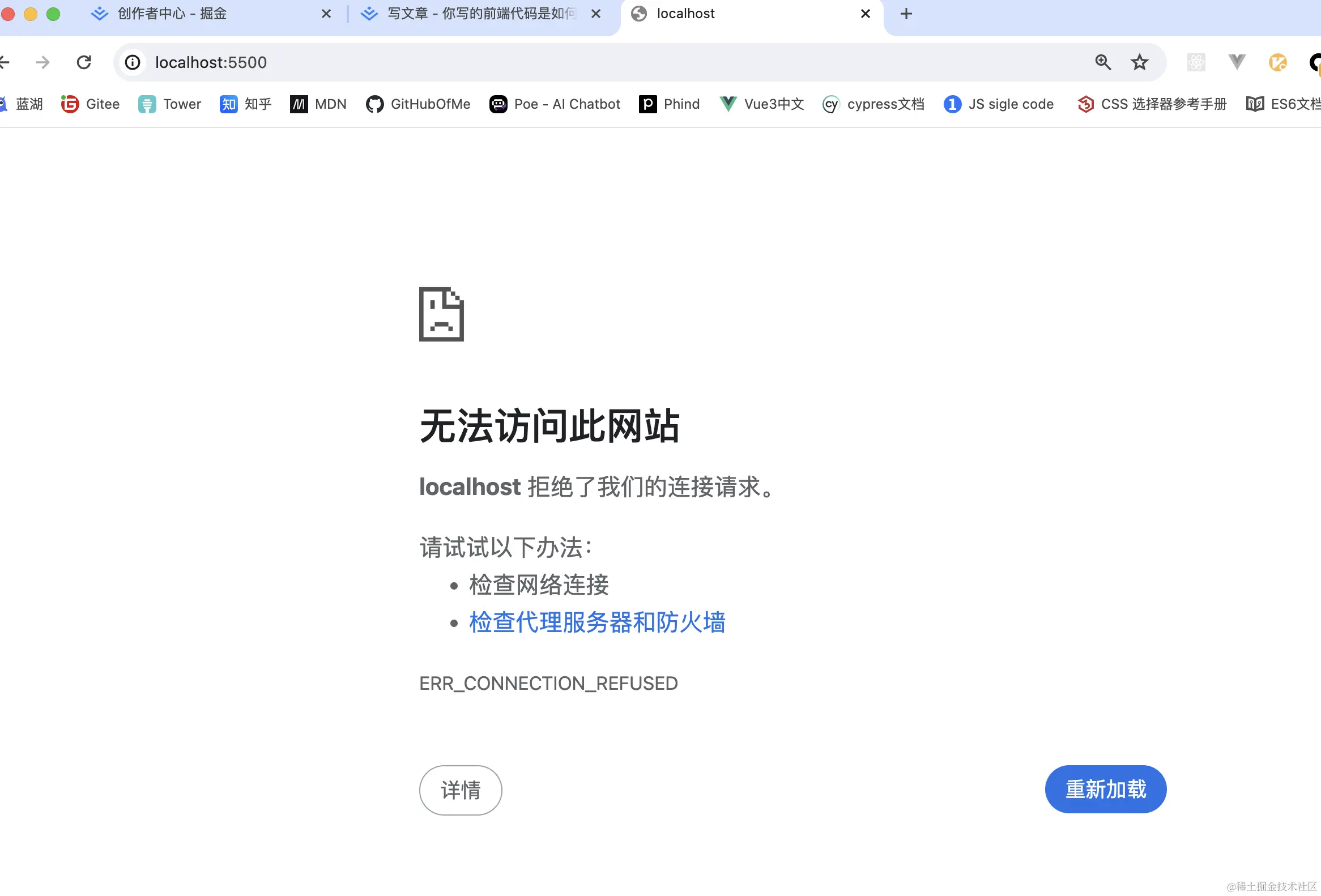1321x896 pixels.
Task: Go forward with the forward arrow
Action: [42, 62]
